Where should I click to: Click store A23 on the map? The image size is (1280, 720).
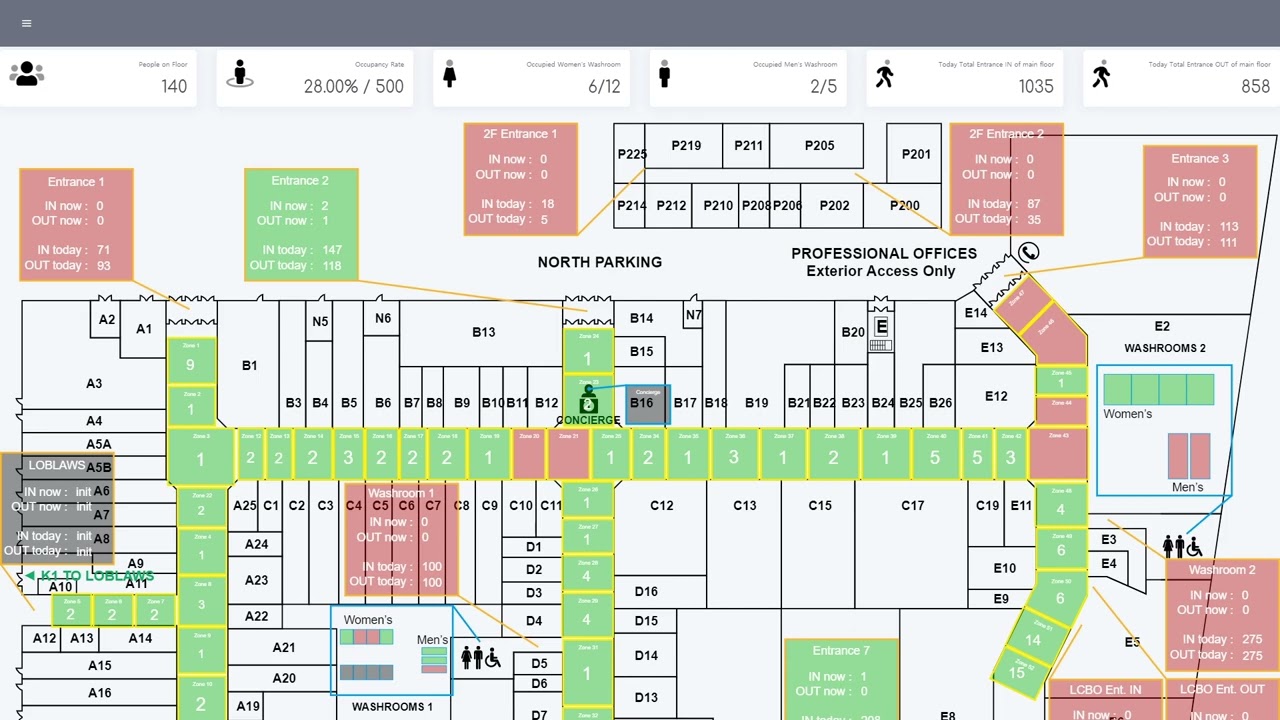[x=256, y=579]
